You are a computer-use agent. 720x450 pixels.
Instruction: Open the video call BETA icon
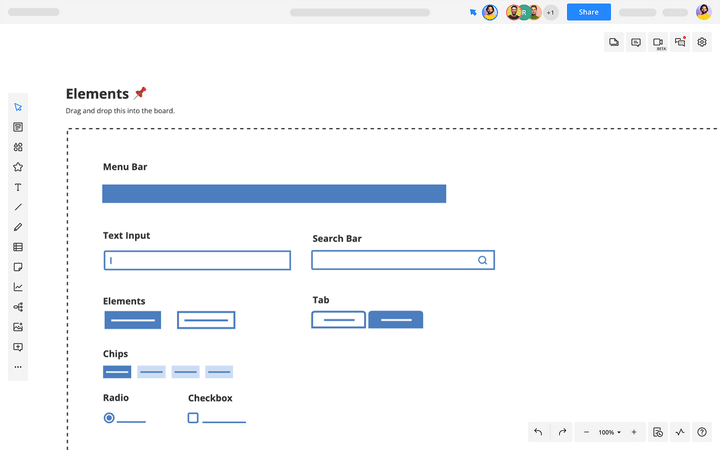[x=658, y=42]
